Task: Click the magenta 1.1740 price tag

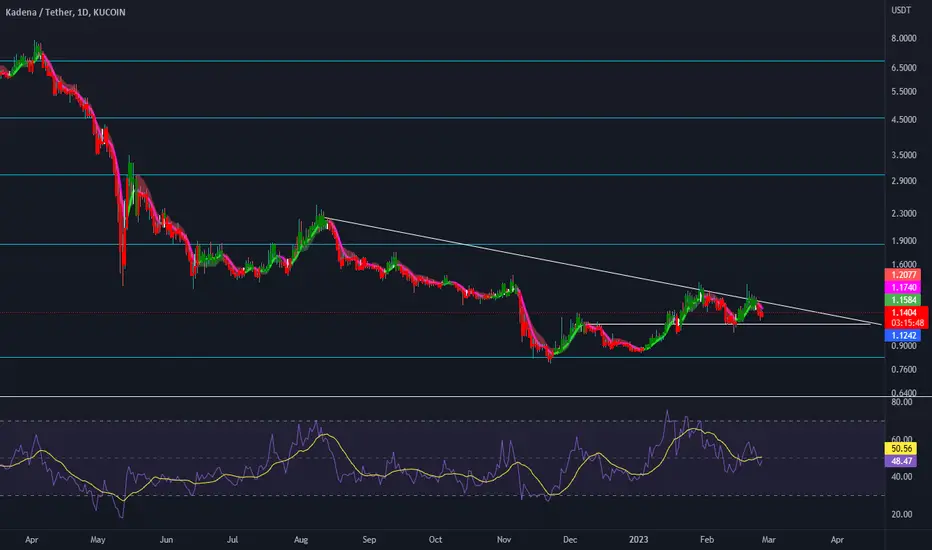Action: (x=903, y=287)
